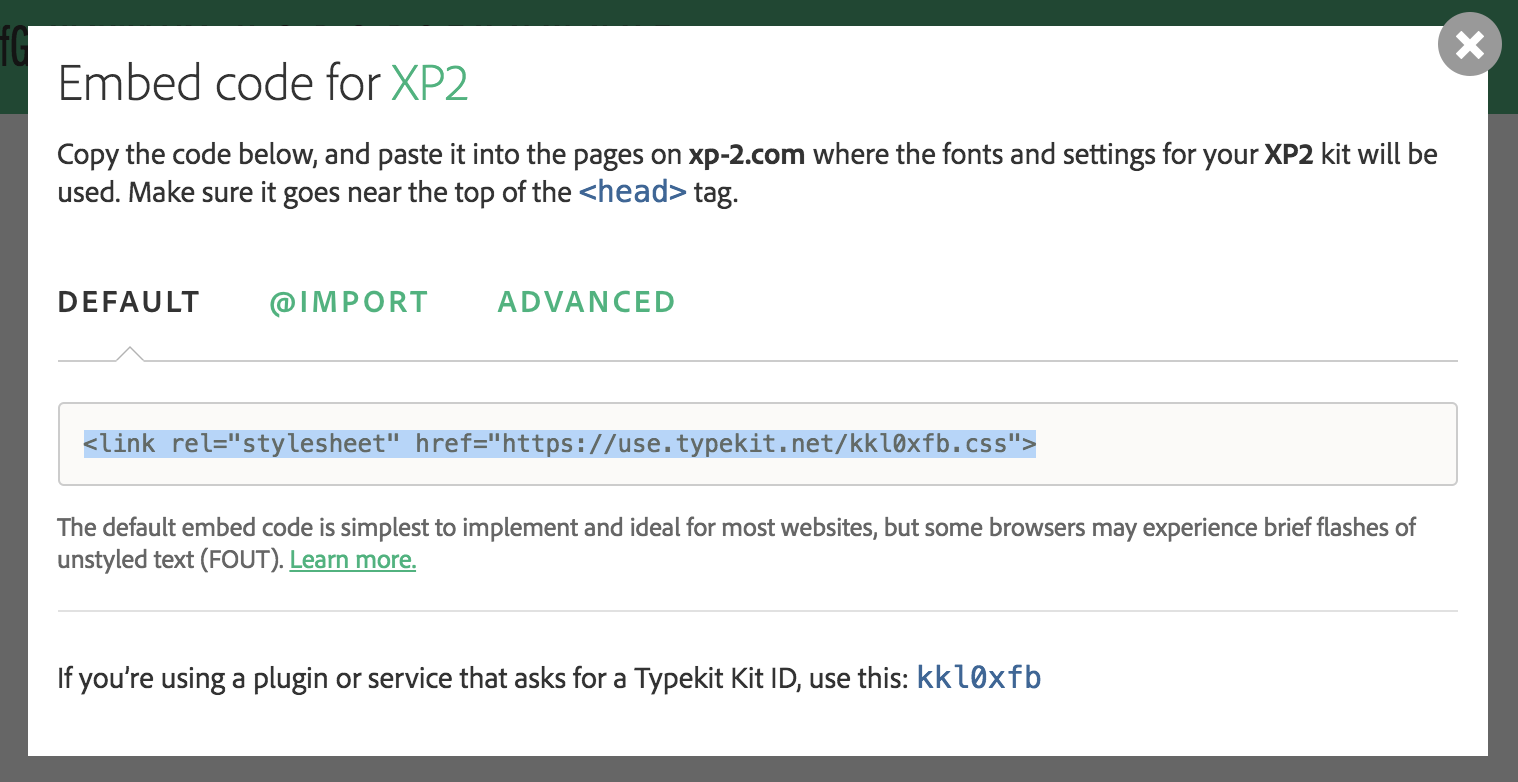Click inside the link stylesheet code field

pyautogui.click(x=757, y=444)
